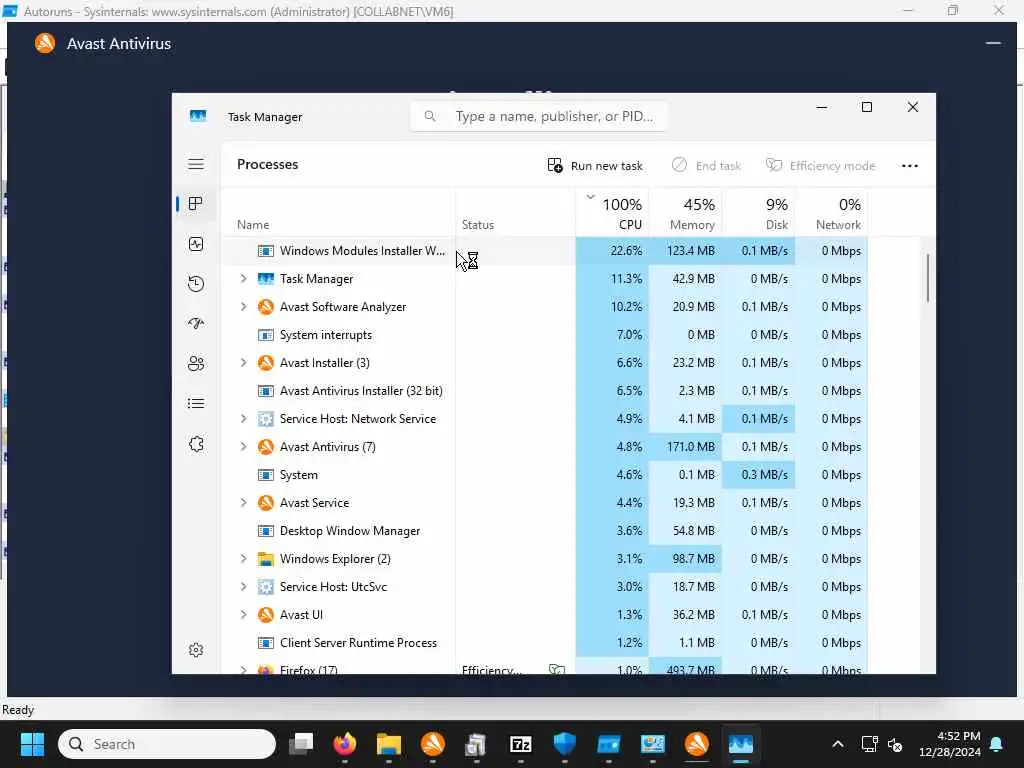Expand Avast Software Analyzer process

tap(244, 307)
